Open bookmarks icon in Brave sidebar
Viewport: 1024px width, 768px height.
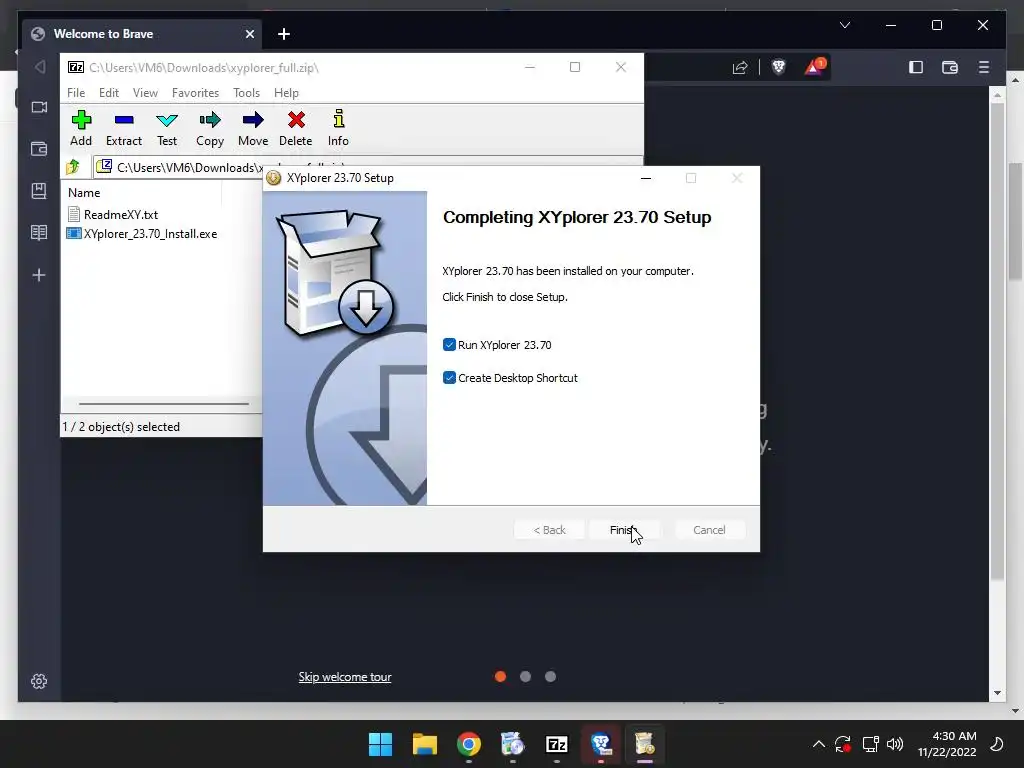coord(39,191)
